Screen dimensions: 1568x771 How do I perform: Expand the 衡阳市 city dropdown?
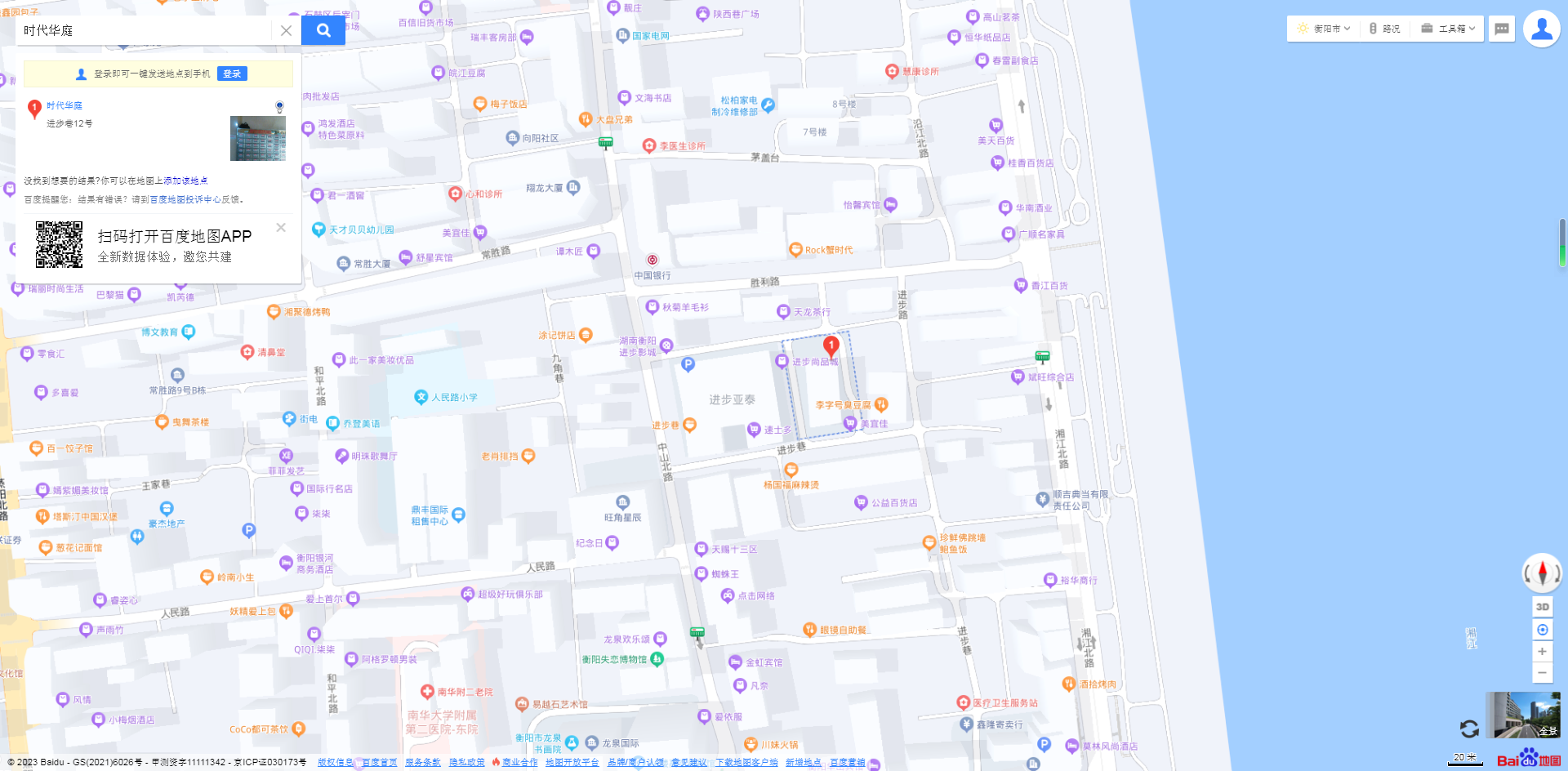(x=1325, y=29)
